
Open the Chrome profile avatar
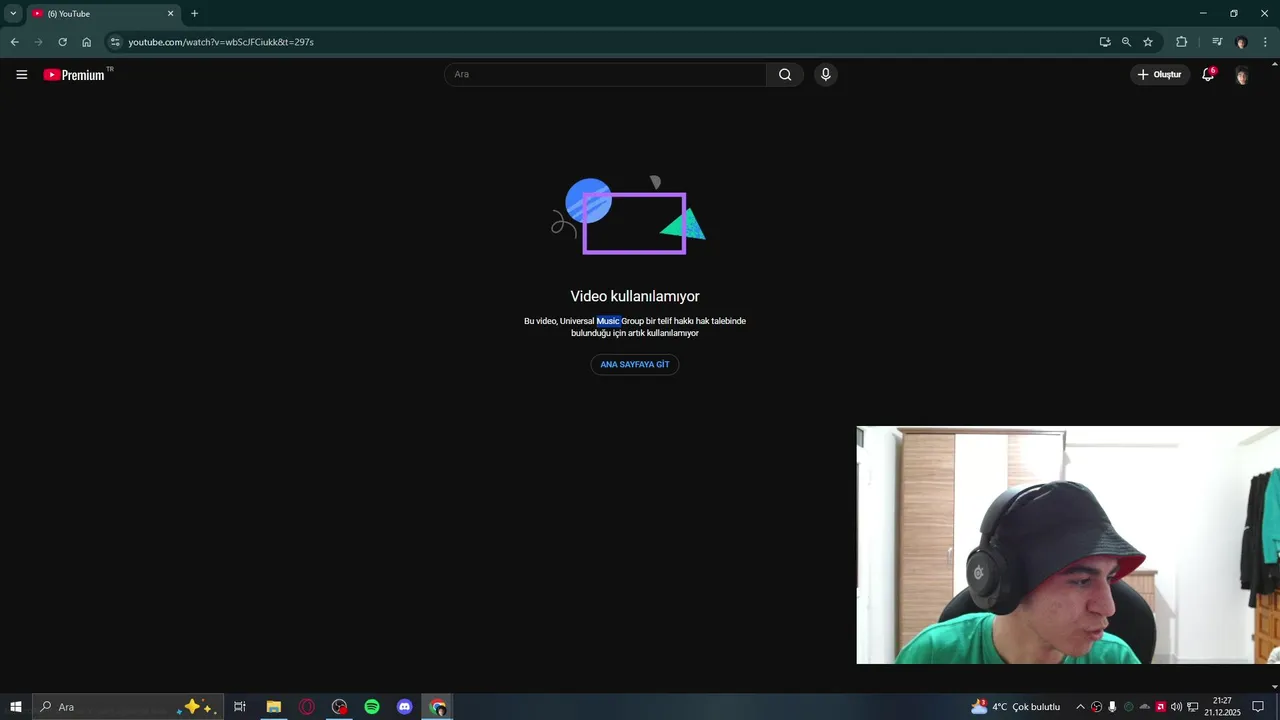click(1241, 42)
